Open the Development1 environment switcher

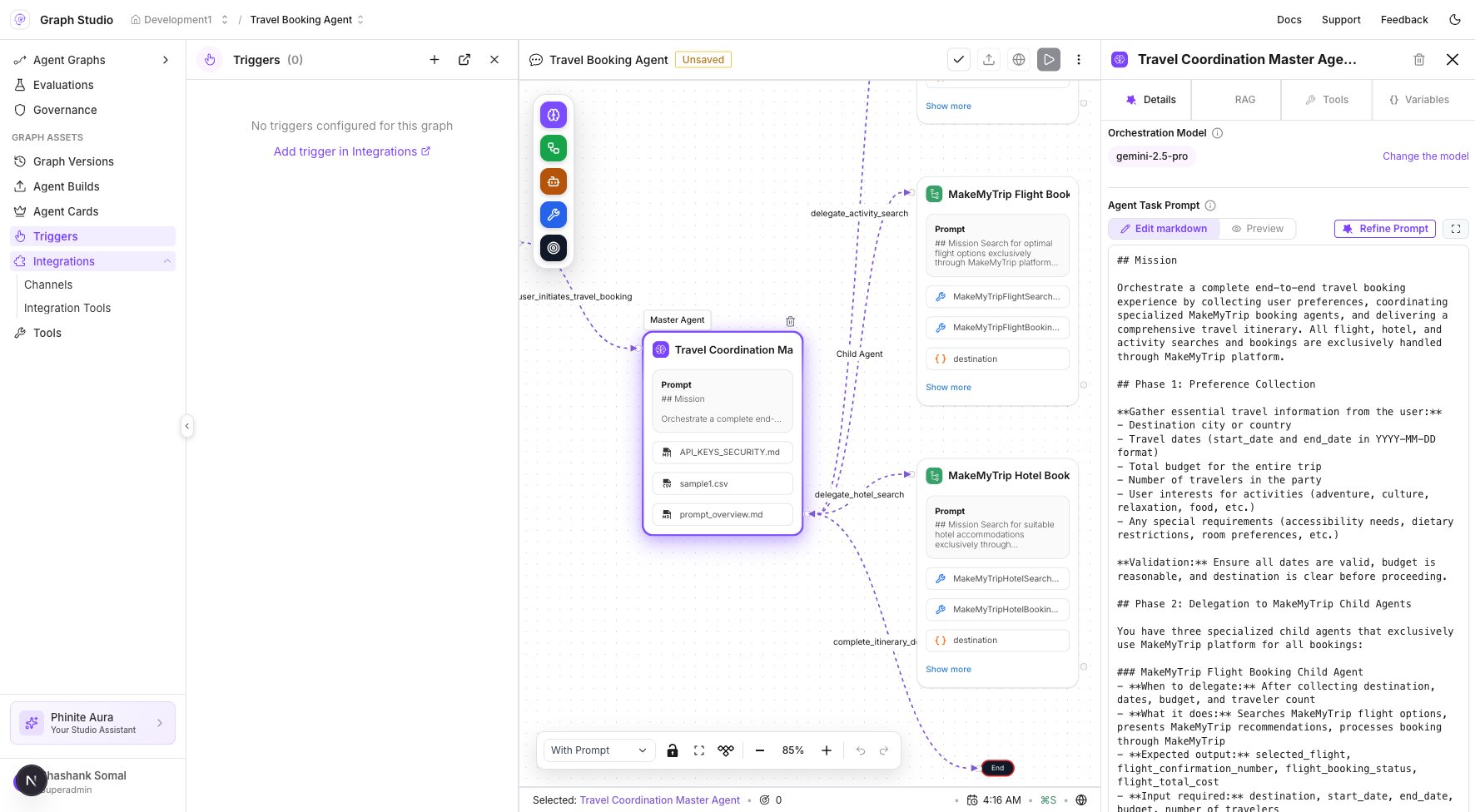(179, 19)
